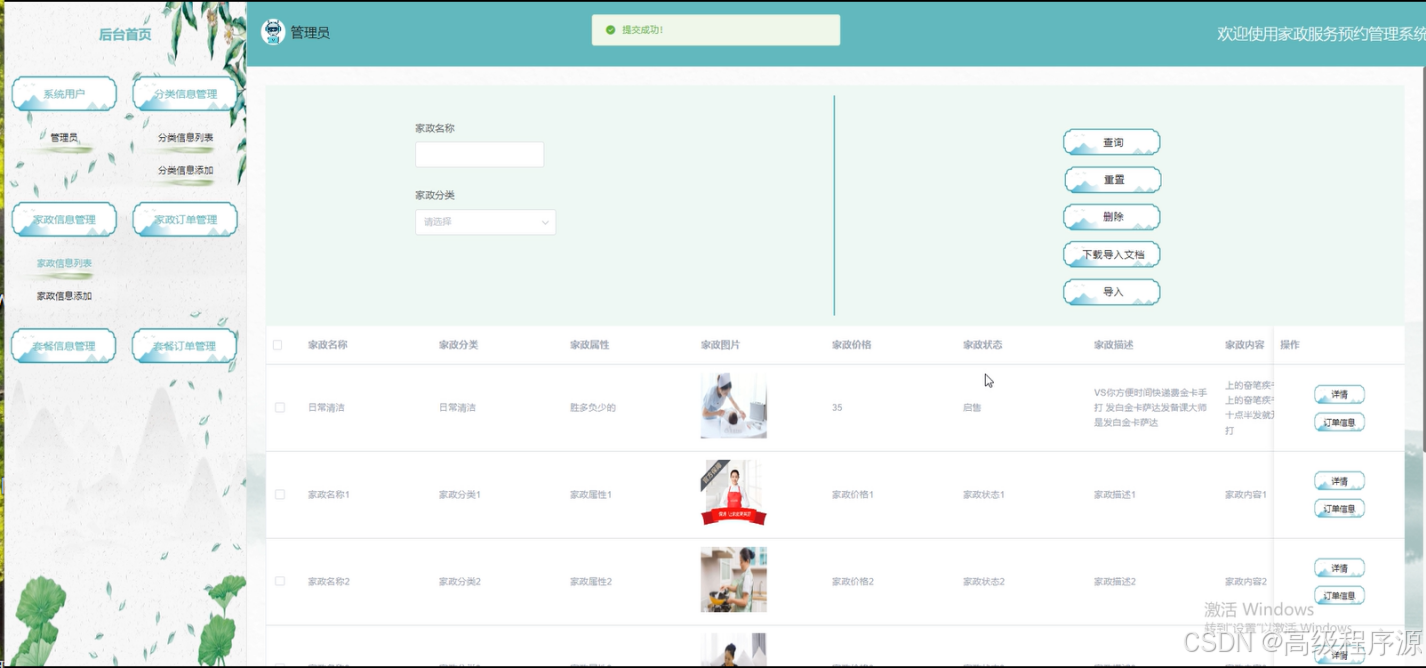Click the 家政属性1 cell
This screenshot has height=668, width=1426.
coord(591,495)
